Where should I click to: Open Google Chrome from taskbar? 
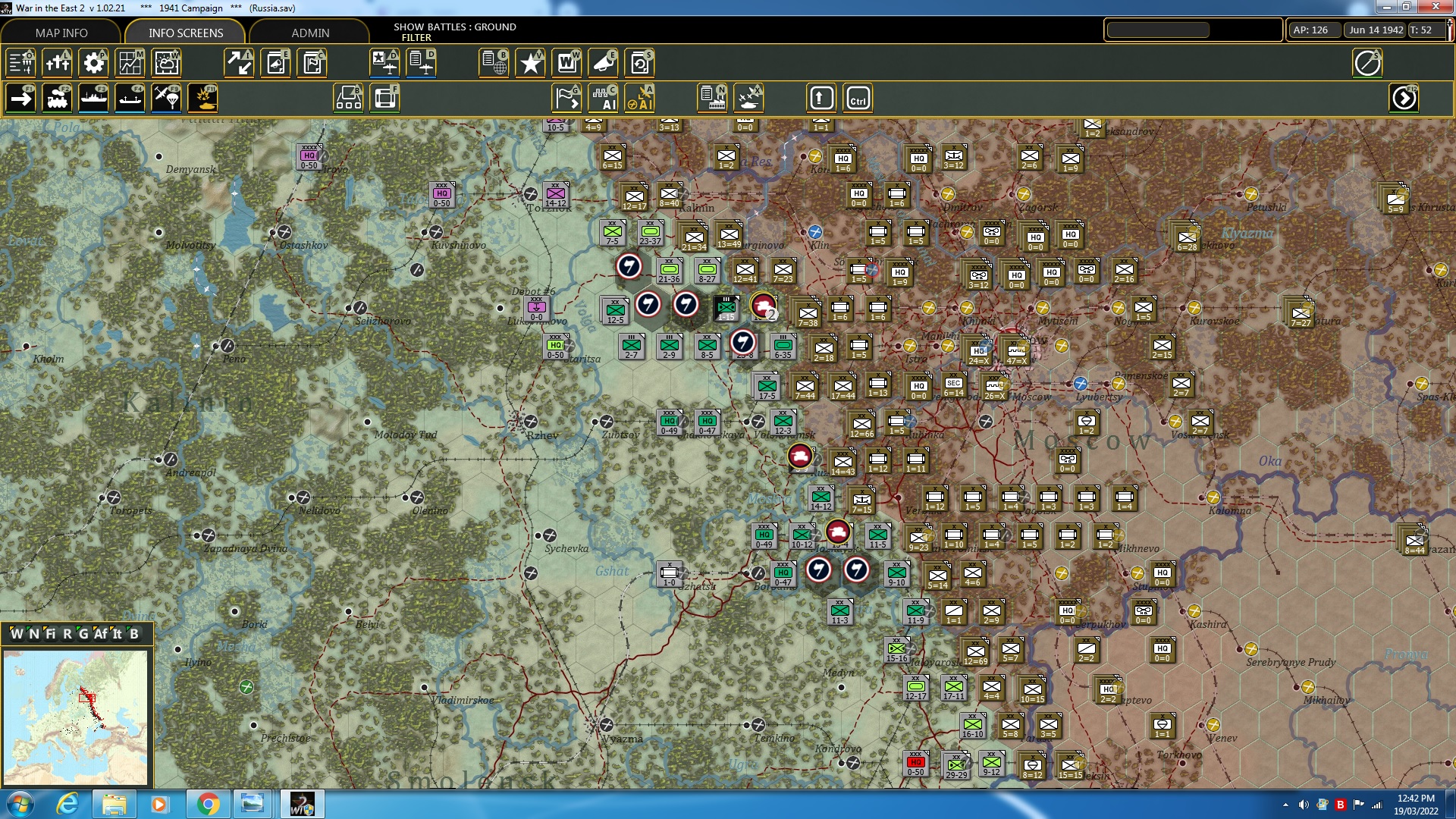(207, 804)
